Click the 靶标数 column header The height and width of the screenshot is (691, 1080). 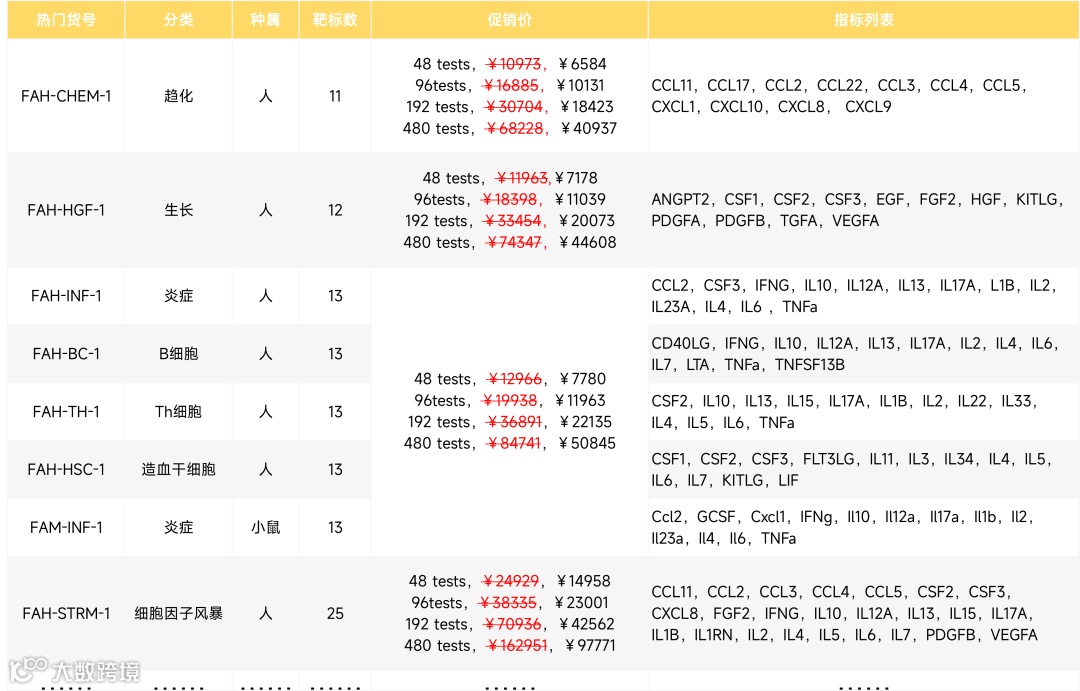[x=335, y=19]
